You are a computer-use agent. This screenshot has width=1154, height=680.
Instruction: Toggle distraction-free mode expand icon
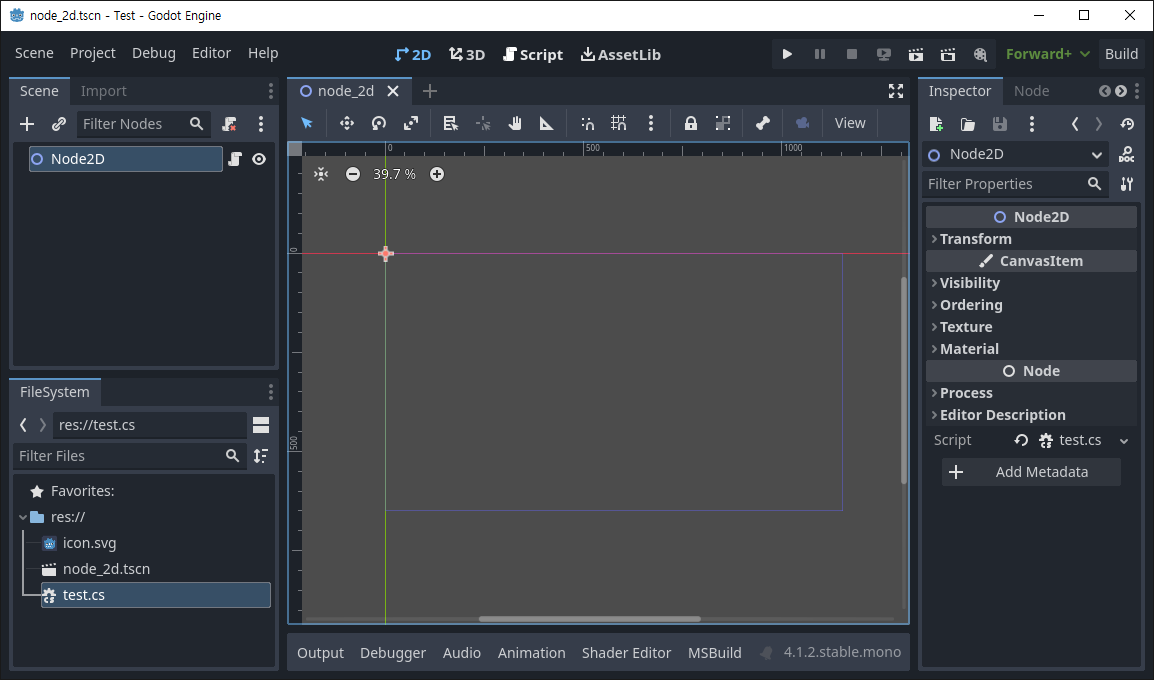(x=896, y=91)
